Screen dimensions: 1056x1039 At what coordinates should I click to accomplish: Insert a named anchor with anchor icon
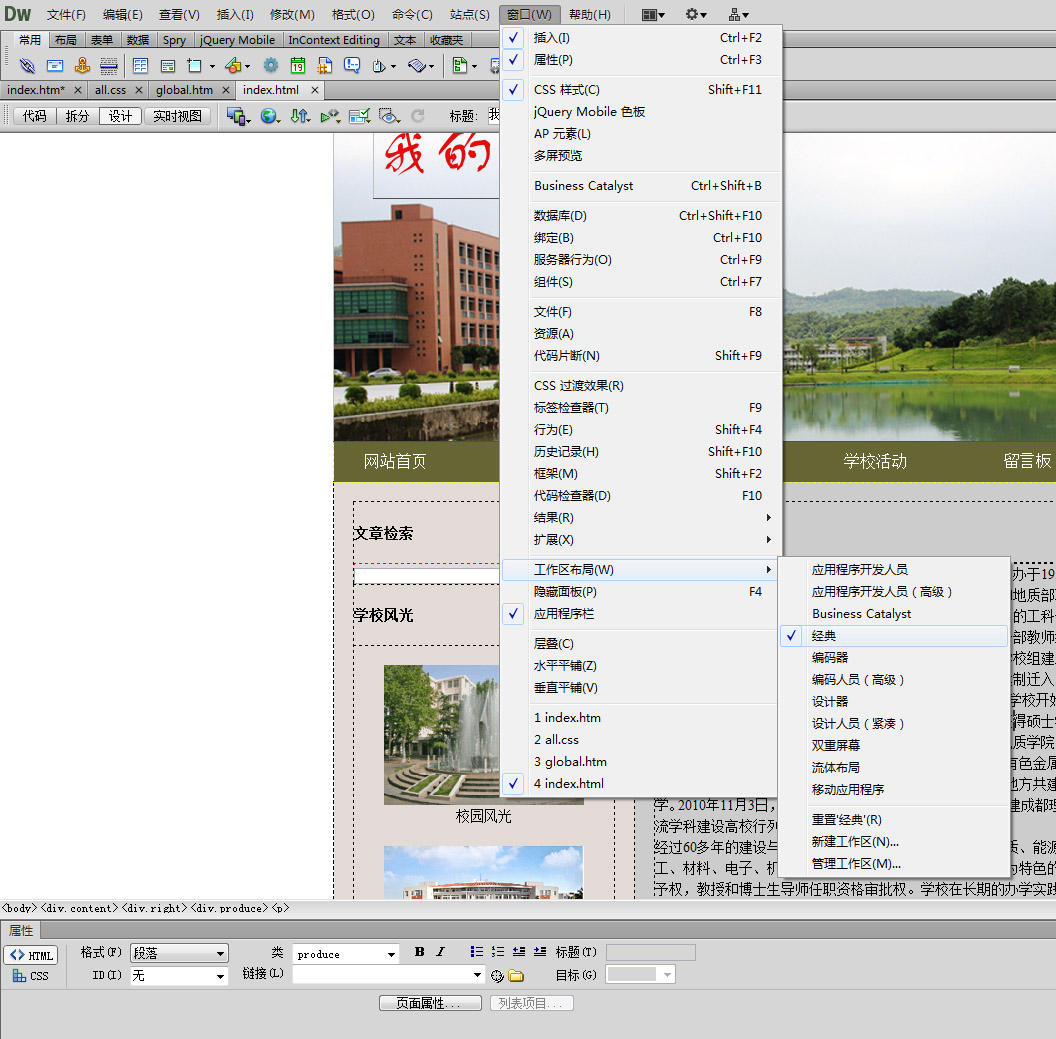tap(82, 66)
